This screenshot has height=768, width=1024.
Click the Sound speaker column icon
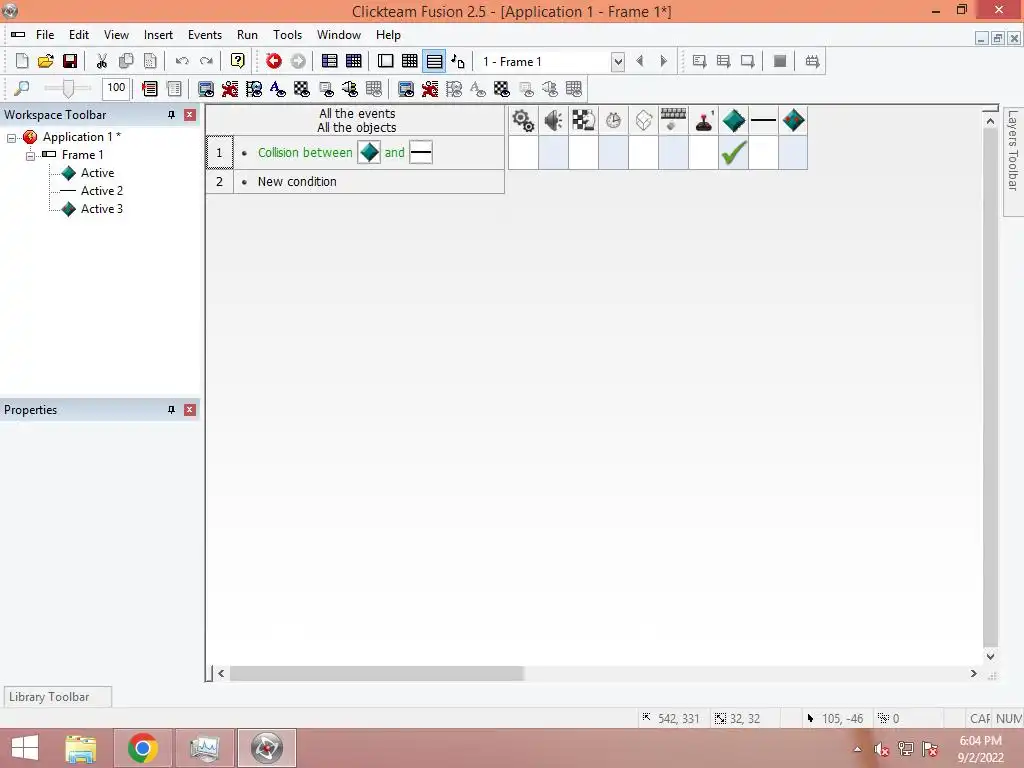(x=553, y=121)
